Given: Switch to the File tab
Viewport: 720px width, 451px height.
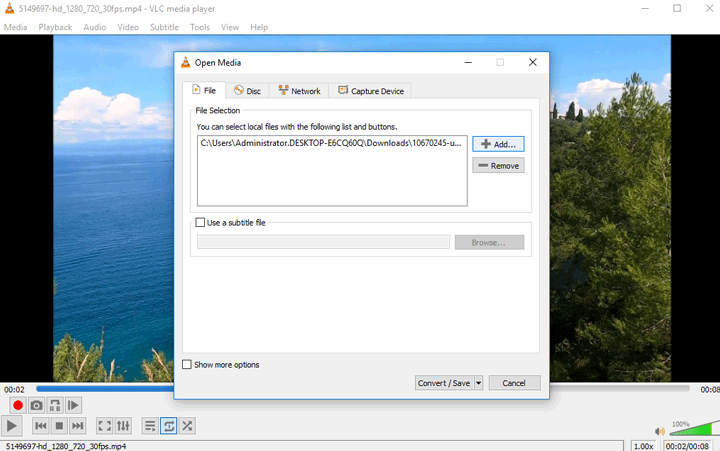Looking at the screenshot, I should click(204, 90).
